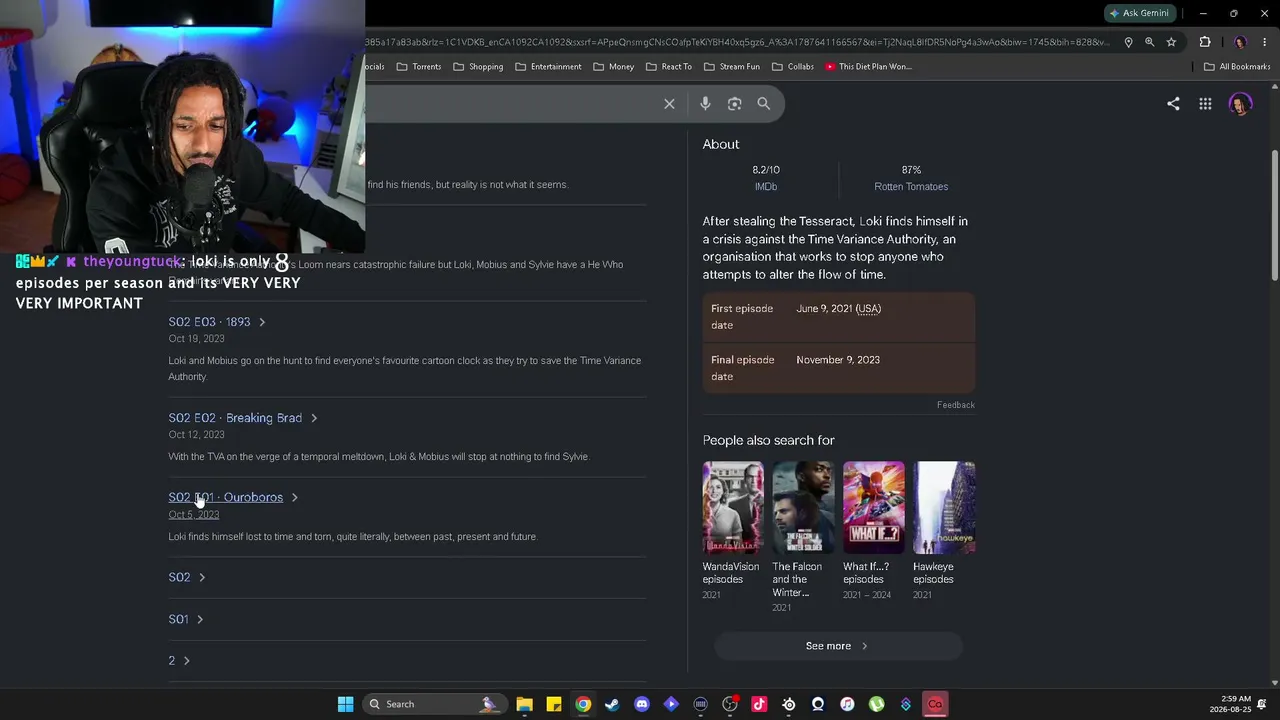Open Chrome's three-dot menu

coord(1265,42)
